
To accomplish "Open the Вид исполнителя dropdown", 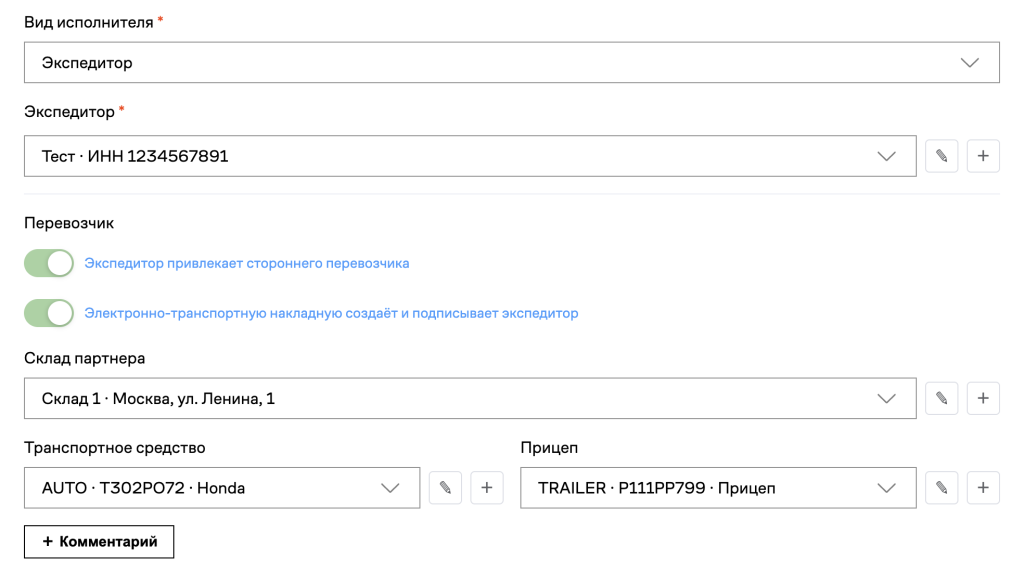I will (512, 63).
